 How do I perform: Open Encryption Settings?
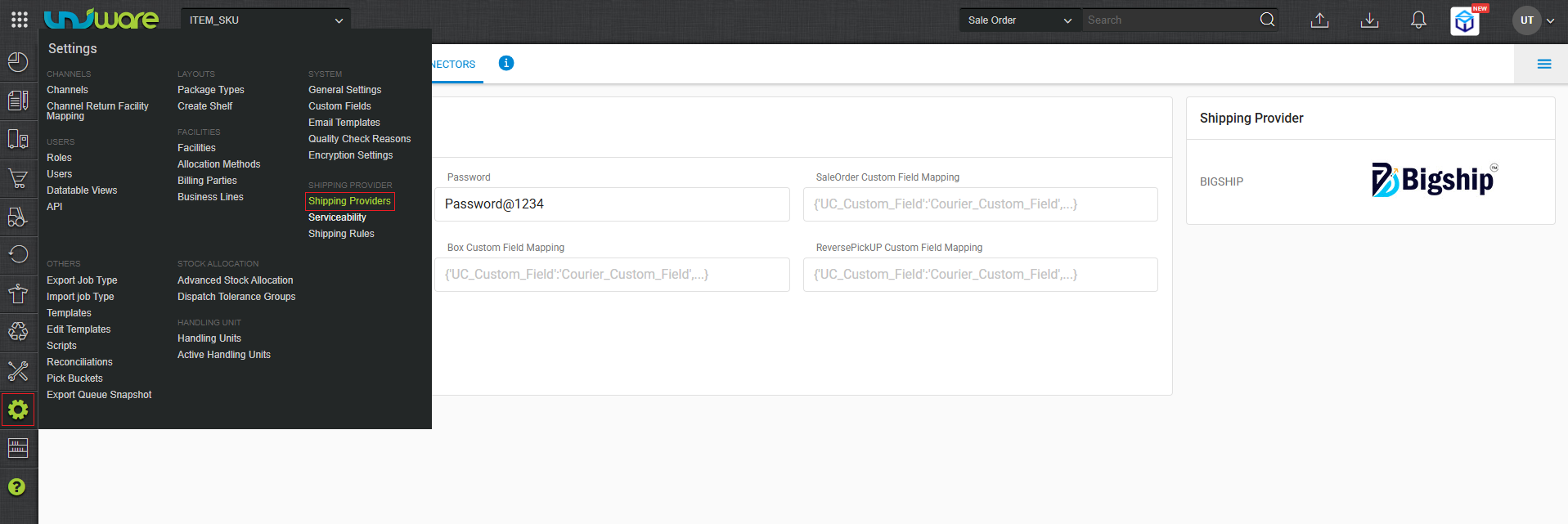pos(350,155)
